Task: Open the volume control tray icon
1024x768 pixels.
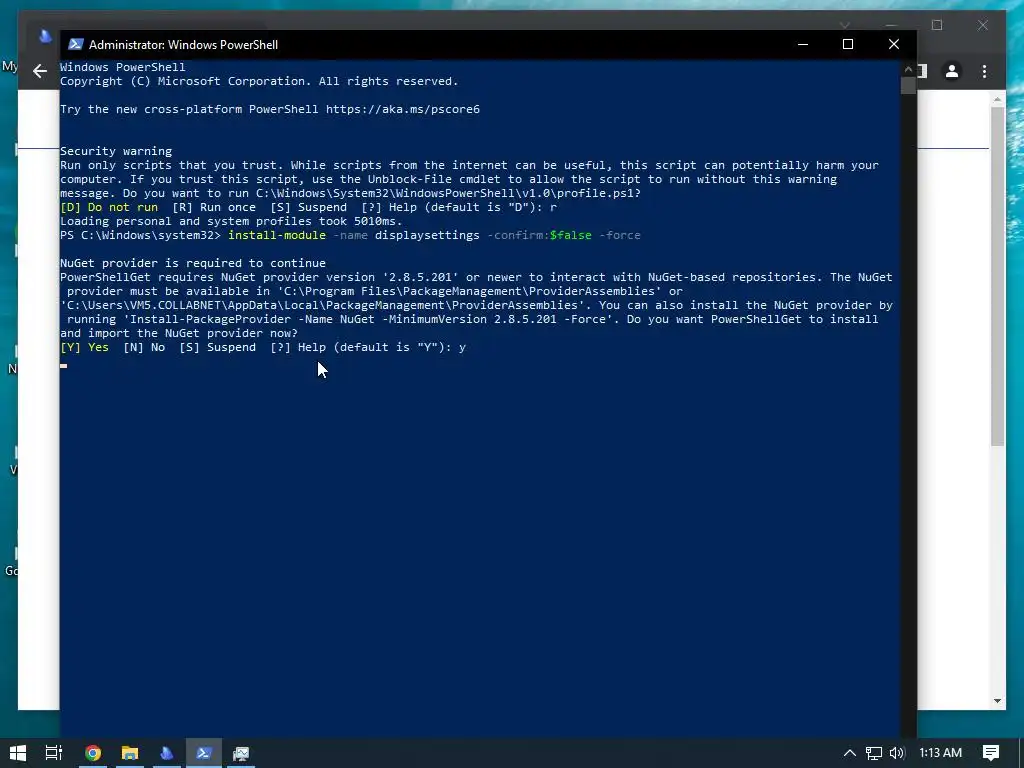Action: click(x=897, y=753)
